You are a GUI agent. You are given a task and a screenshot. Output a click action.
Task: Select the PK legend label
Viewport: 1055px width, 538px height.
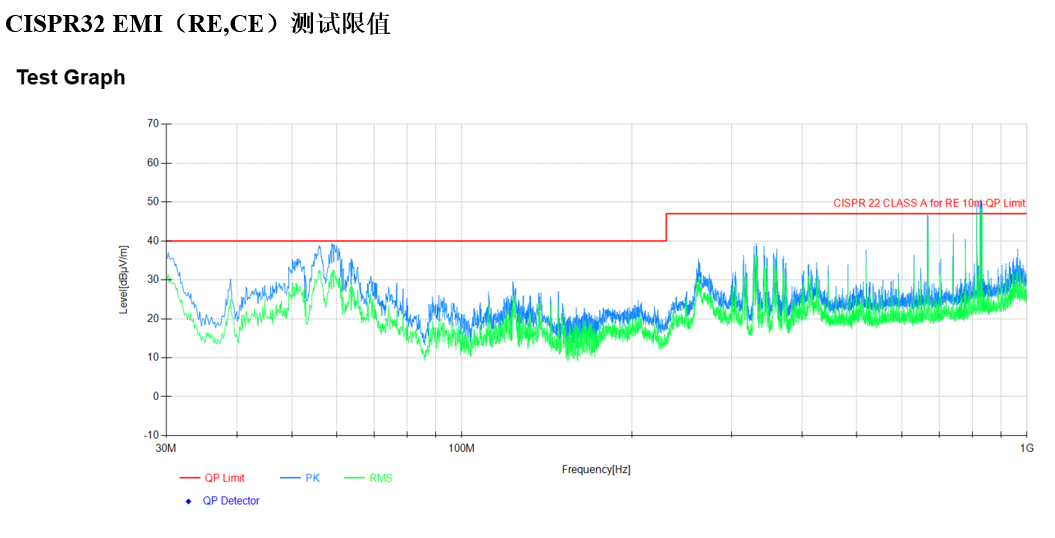313,478
